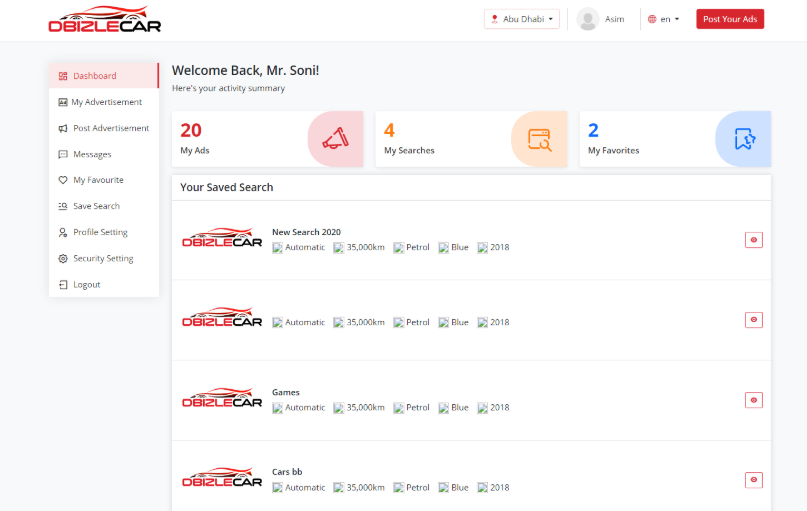
Task: Click the logo thumbnail of Games saved search
Action: 222,398
